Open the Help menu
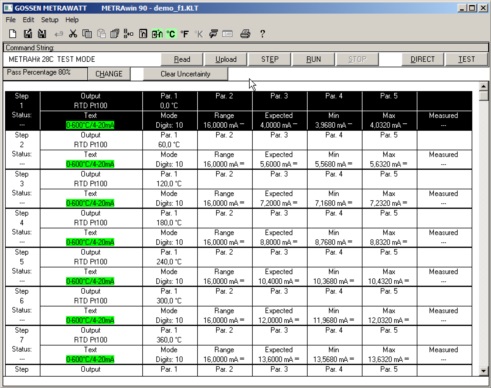 click(x=72, y=20)
